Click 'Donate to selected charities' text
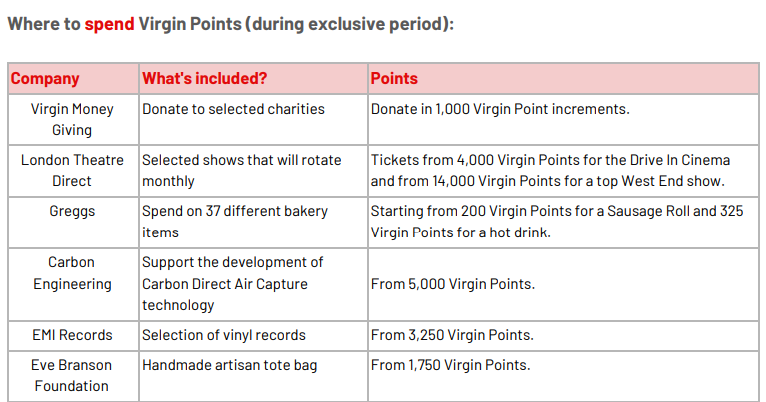Image resolution: width=766 pixels, height=402 pixels. click(233, 109)
